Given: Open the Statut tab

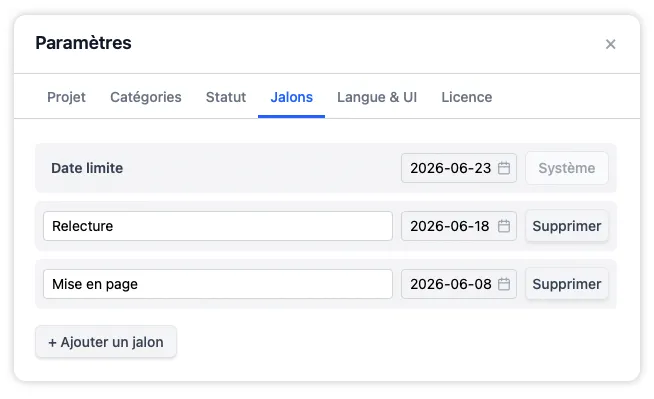Looking at the screenshot, I should click(x=226, y=97).
